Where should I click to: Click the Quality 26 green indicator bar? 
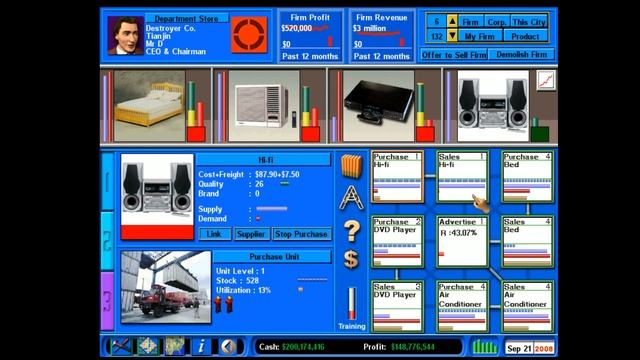click(284, 184)
